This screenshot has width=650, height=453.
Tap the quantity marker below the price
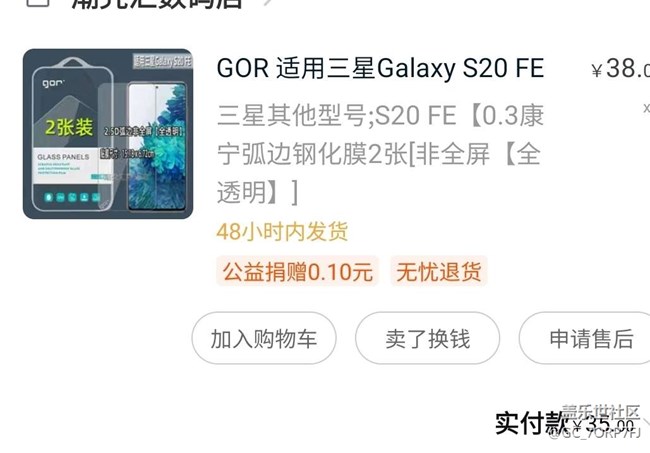[646, 108]
